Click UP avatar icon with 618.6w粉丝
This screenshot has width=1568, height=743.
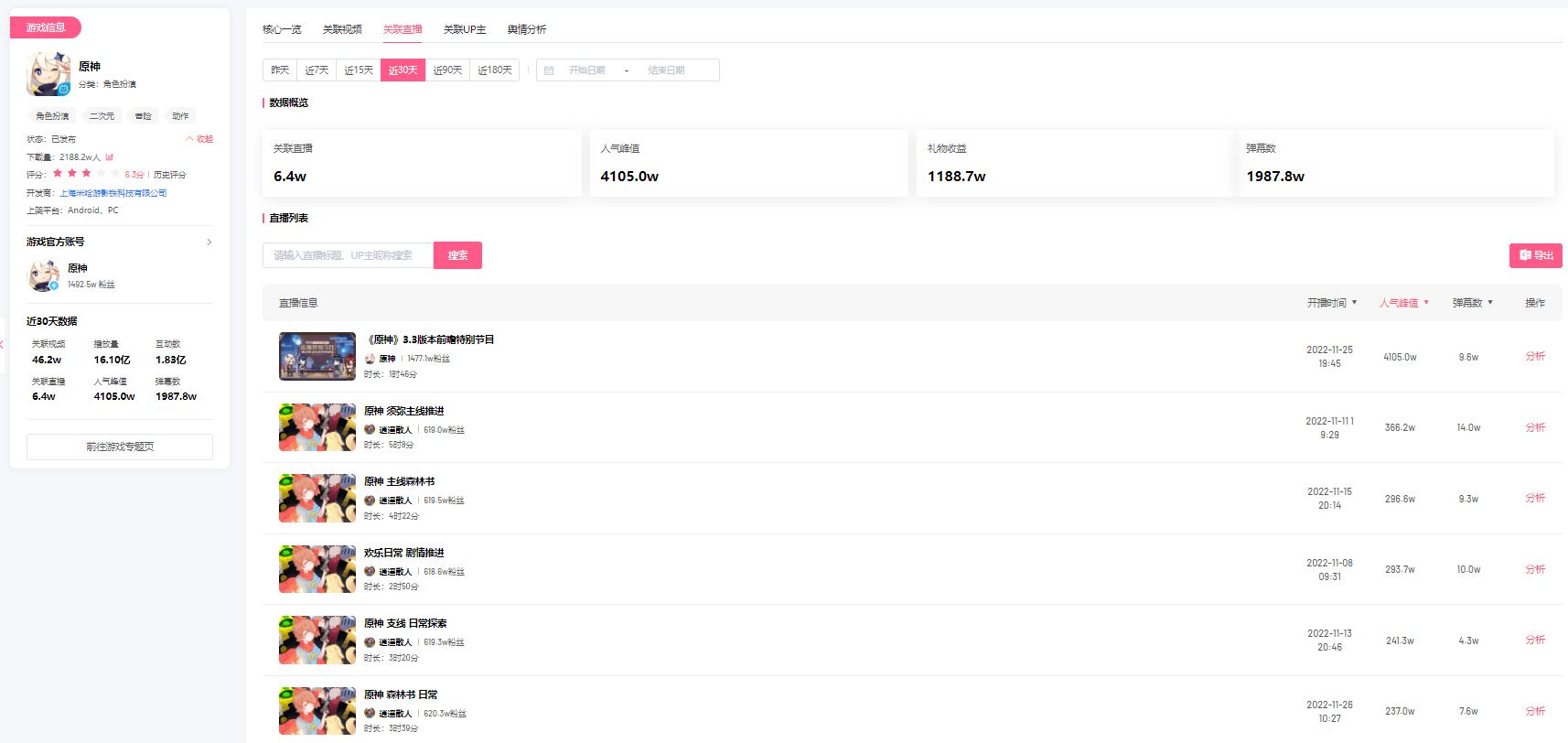[370, 572]
